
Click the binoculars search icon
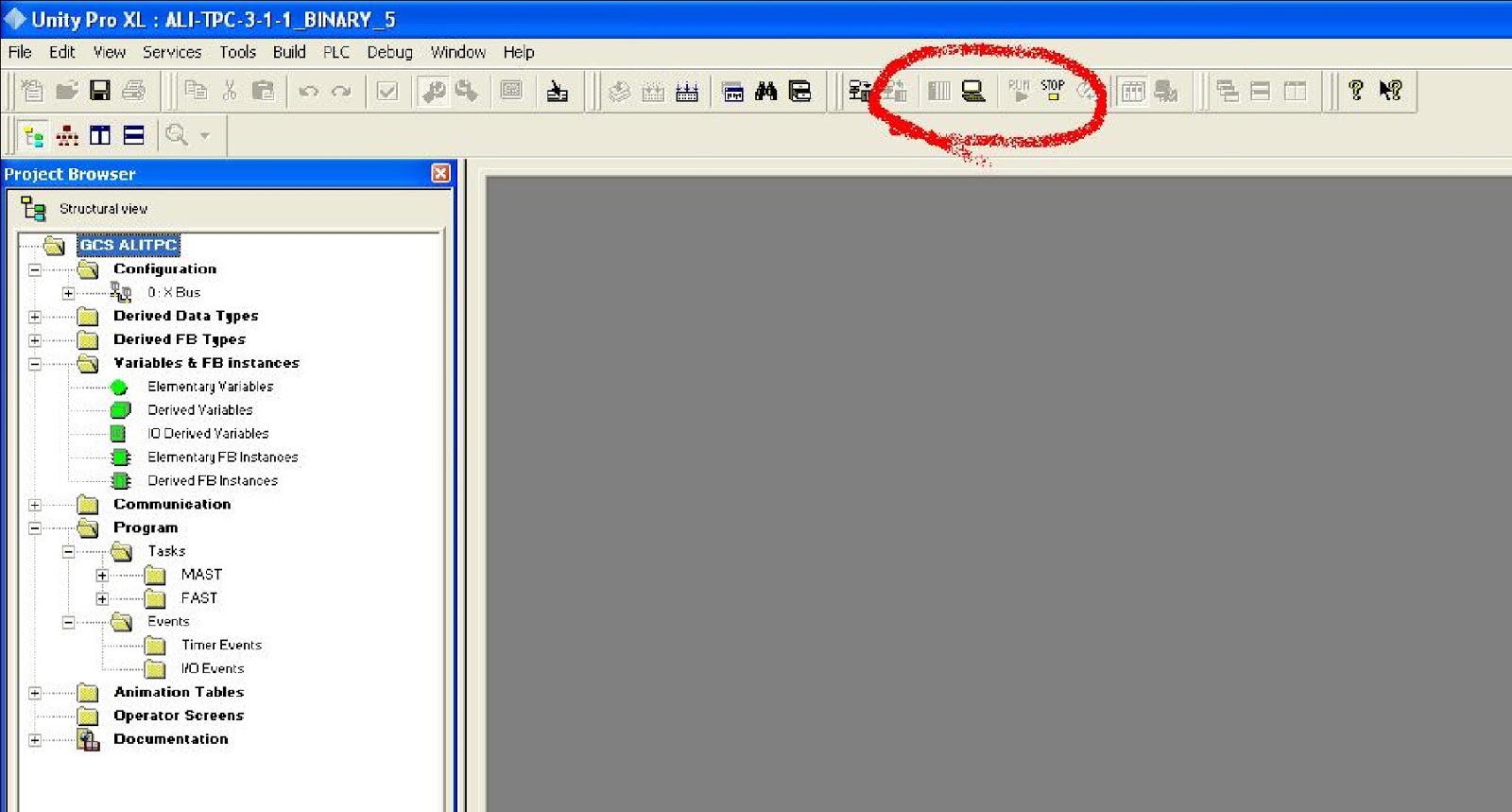765,91
